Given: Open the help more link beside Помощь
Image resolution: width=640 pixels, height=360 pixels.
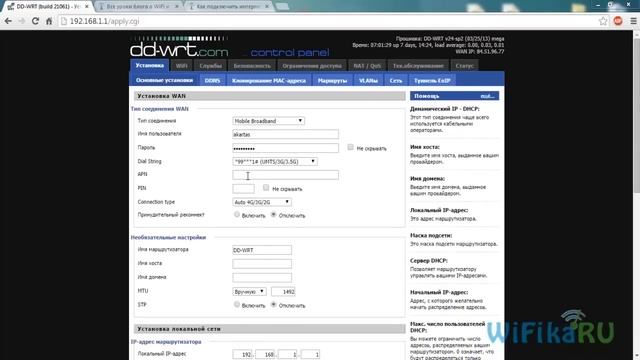Looking at the screenshot, I should point(487,96).
